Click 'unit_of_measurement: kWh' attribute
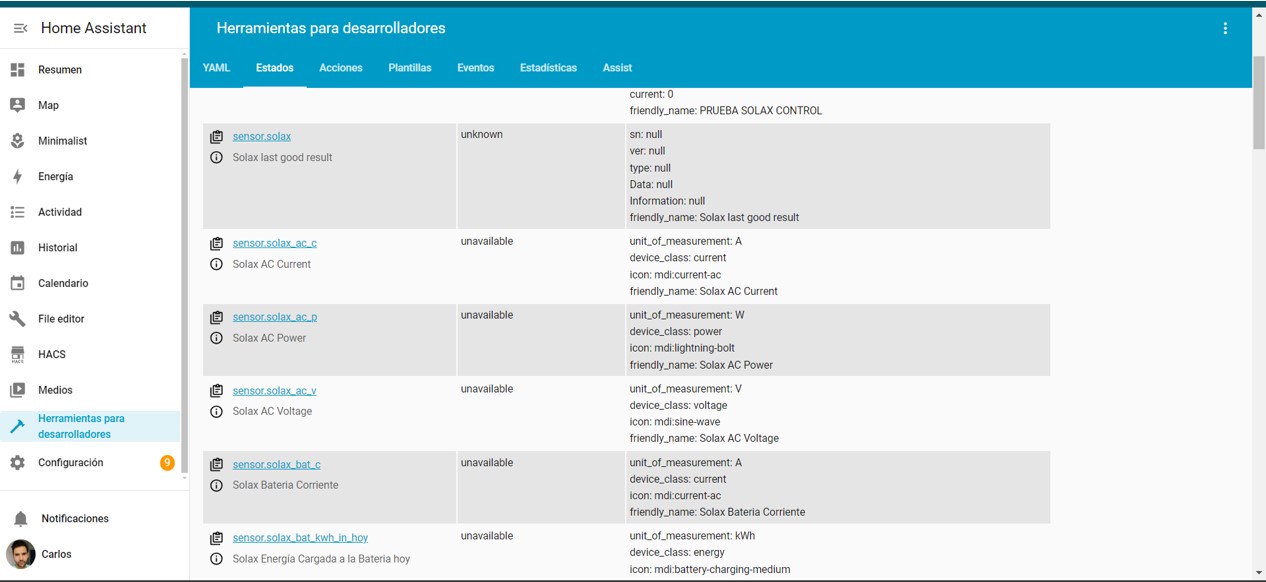Viewport: 1266px width, 582px height. (x=692, y=536)
